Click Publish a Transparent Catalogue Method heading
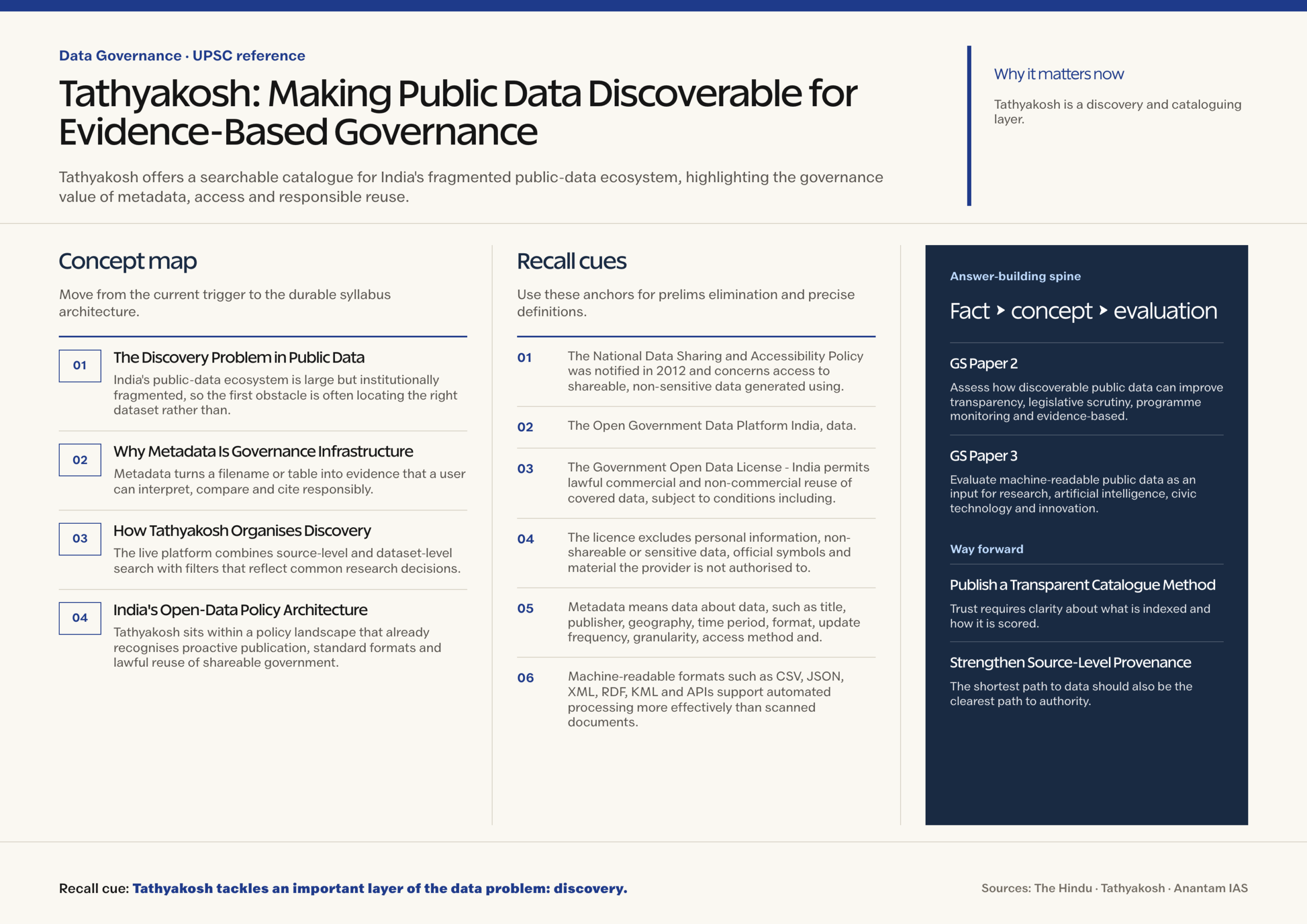 pyautogui.click(x=1082, y=585)
